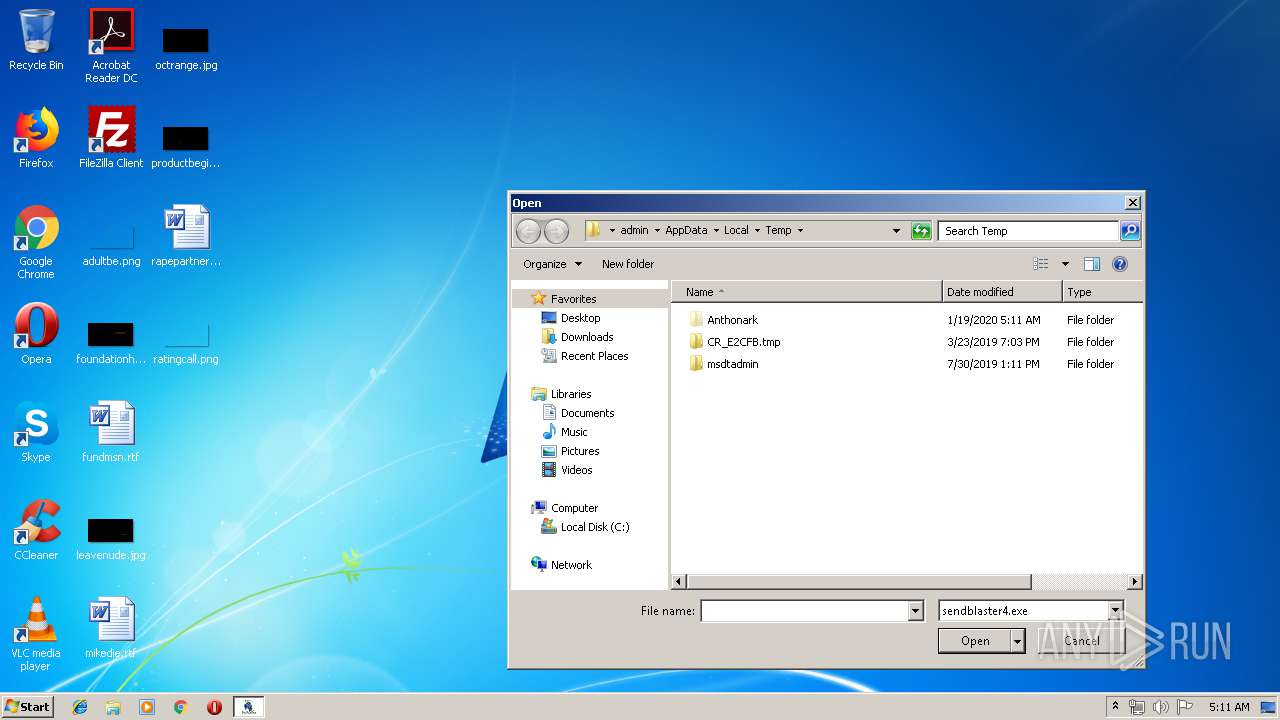Image resolution: width=1280 pixels, height=720 pixels.
Task: Open the VLC media player shortcut
Action: (x=36, y=634)
